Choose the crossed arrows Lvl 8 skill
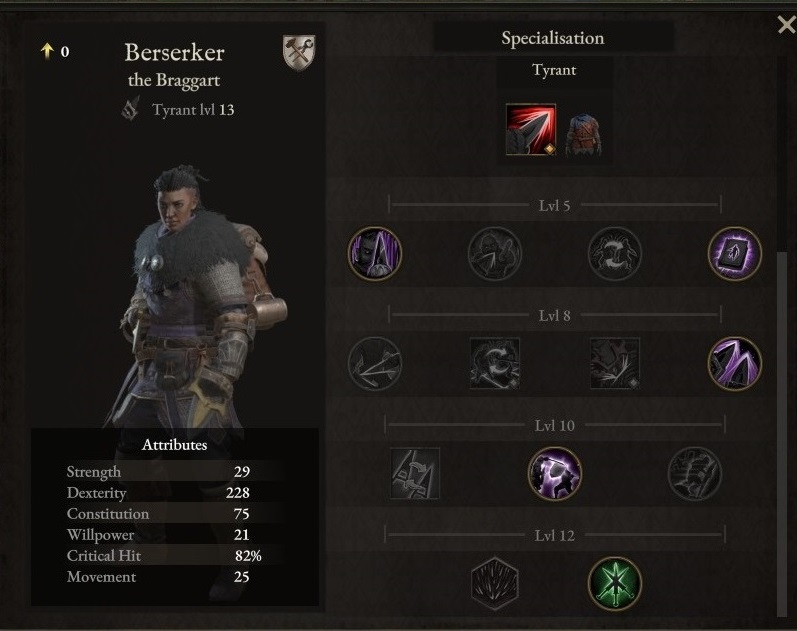Image resolution: width=797 pixels, height=631 pixels. point(375,363)
